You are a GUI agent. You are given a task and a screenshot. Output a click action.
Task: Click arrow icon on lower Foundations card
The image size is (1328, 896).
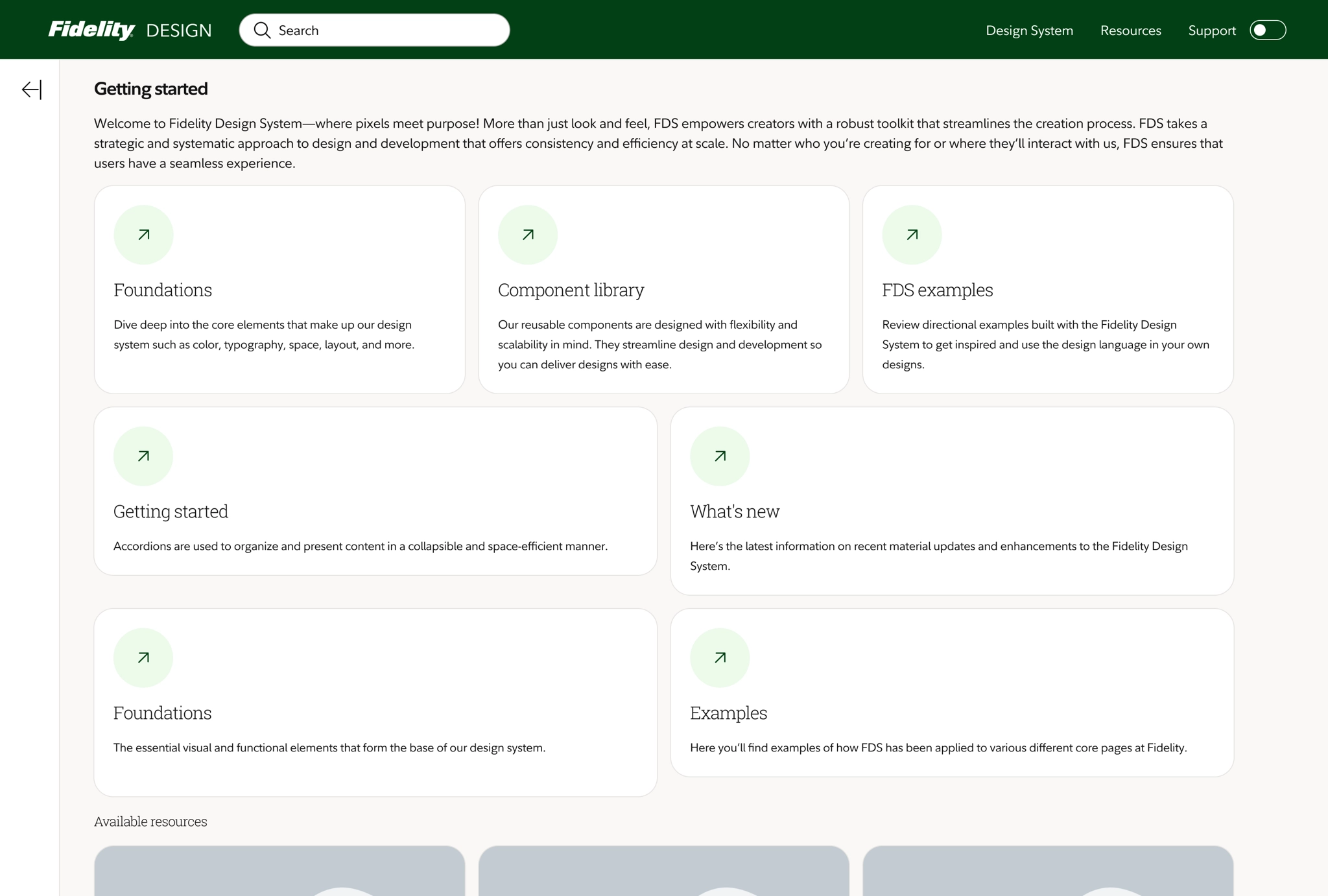143,657
